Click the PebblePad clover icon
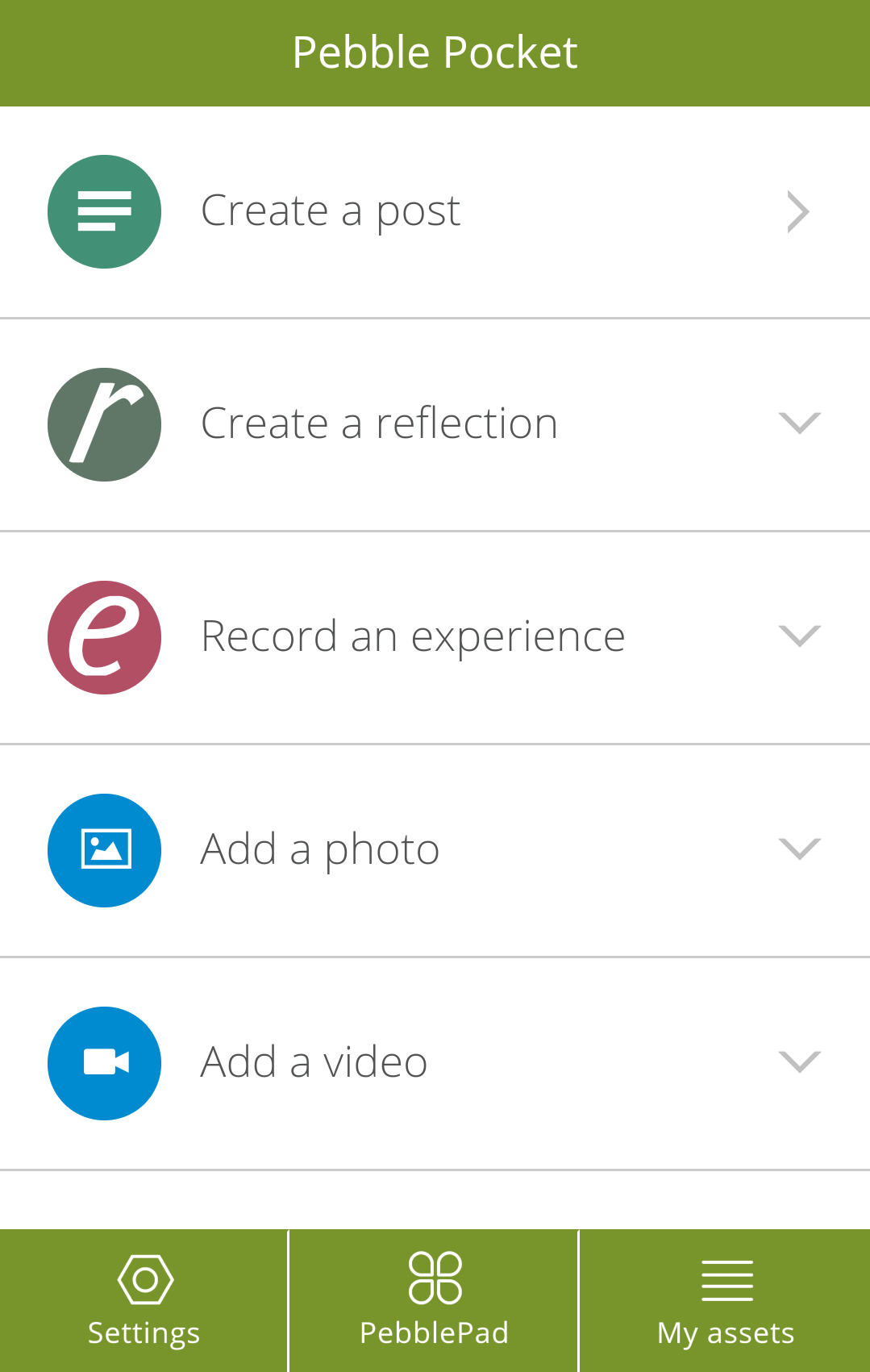Image resolution: width=870 pixels, height=1372 pixels. [435, 1278]
